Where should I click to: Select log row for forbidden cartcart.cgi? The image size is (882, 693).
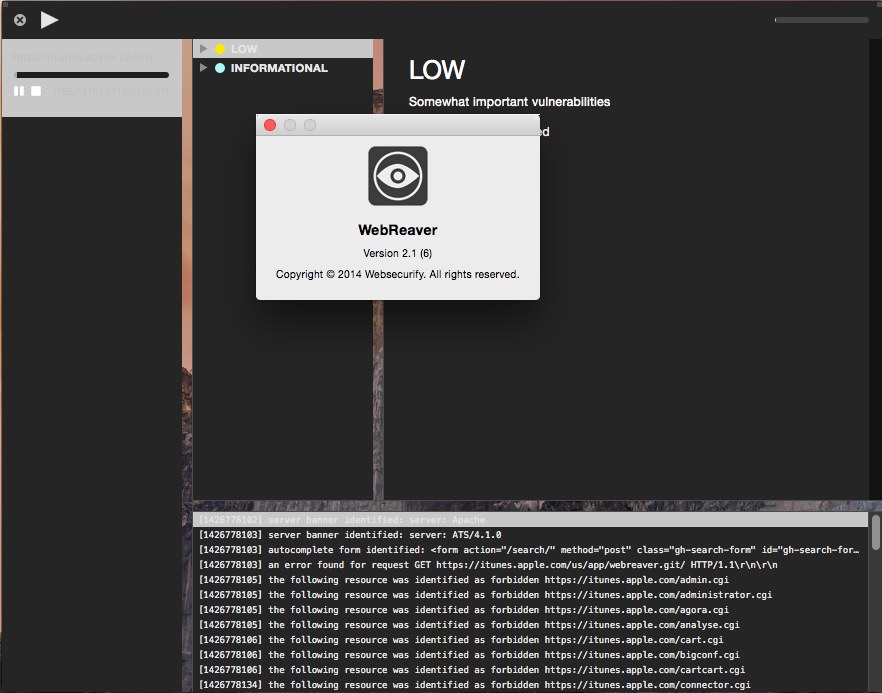pyautogui.click(x=530, y=670)
